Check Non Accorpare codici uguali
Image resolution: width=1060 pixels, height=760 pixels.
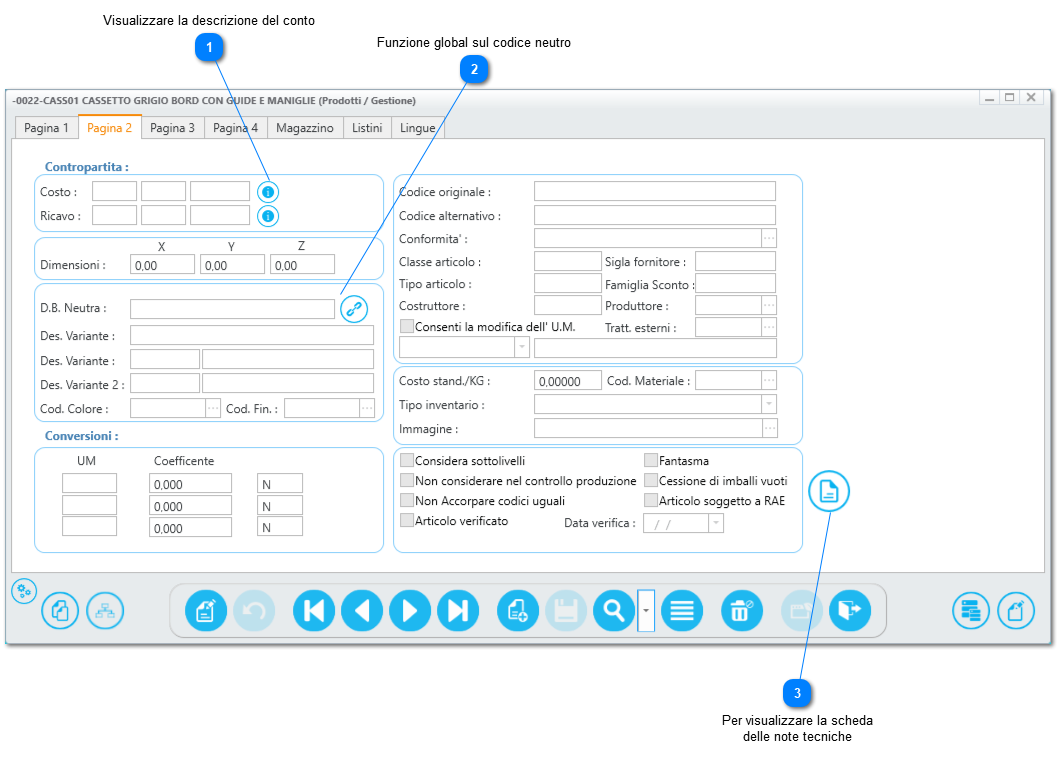pos(407,500)
